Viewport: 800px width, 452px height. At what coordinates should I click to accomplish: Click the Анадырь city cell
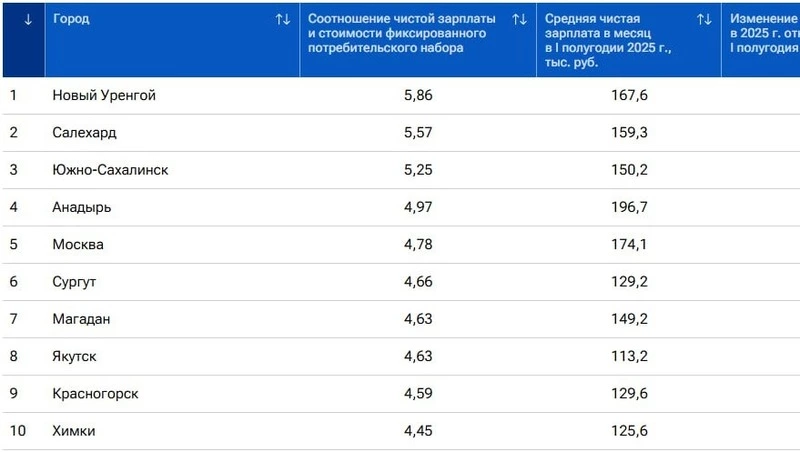tap(82, 207)
